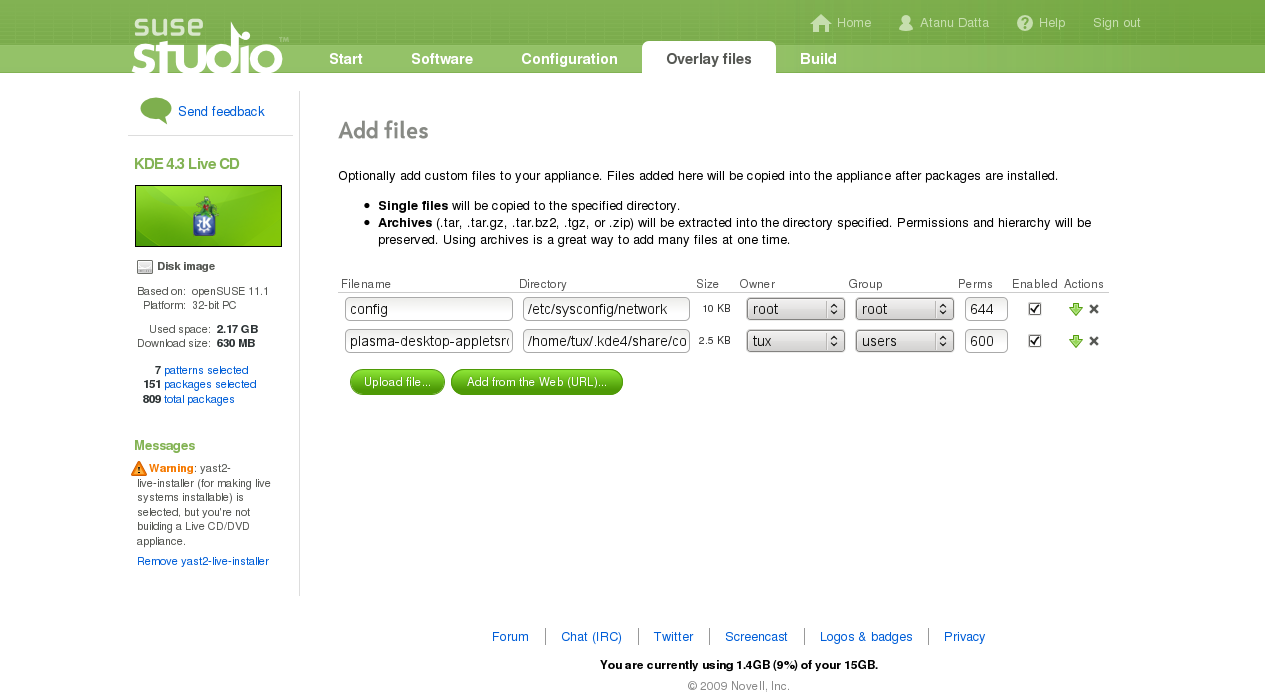Click the SUSE Studio logo
This screenshot has height=700, width=1265.
(207, 47)
